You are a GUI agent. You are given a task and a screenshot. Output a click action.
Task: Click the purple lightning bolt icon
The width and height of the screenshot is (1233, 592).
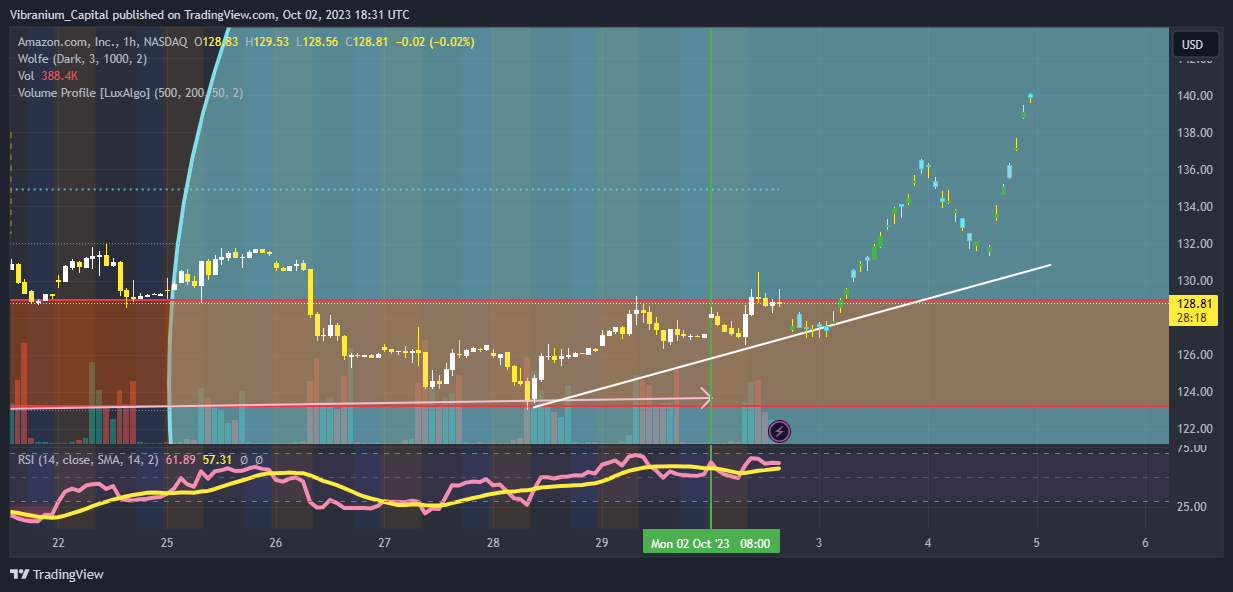(x=780, y=432)
